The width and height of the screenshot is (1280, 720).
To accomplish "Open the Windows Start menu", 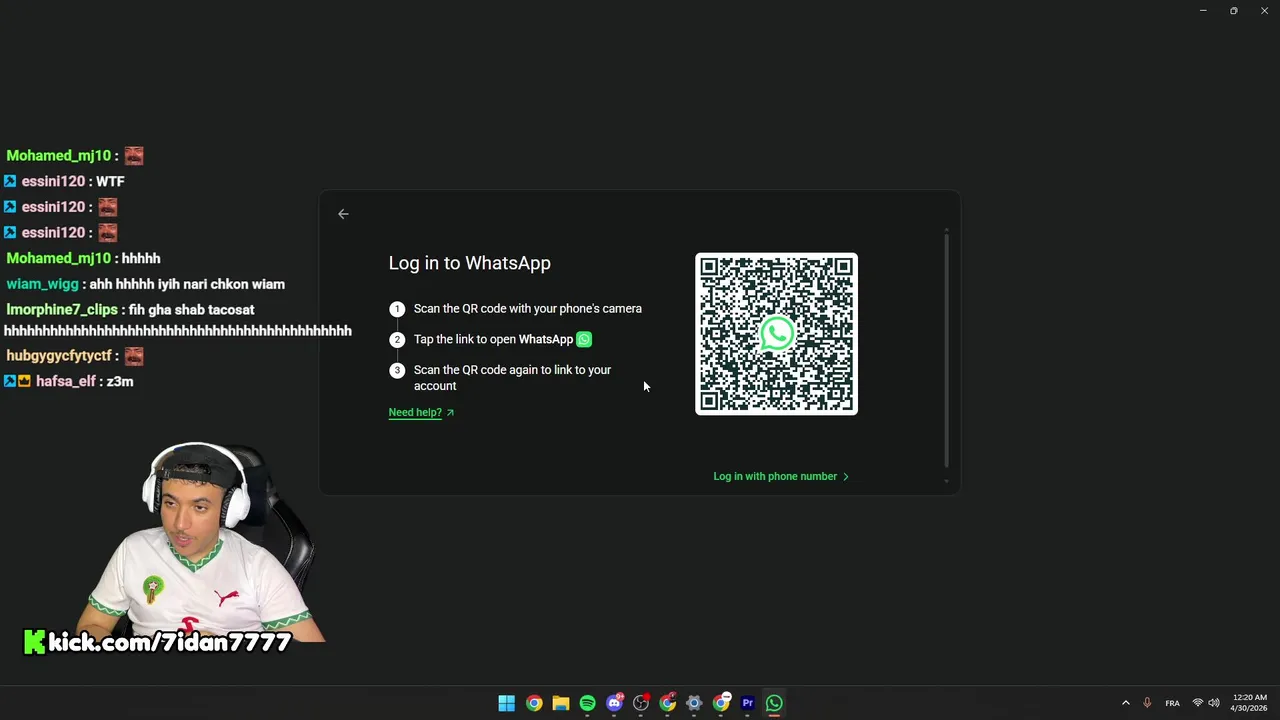I will click(x=507, y=703).
